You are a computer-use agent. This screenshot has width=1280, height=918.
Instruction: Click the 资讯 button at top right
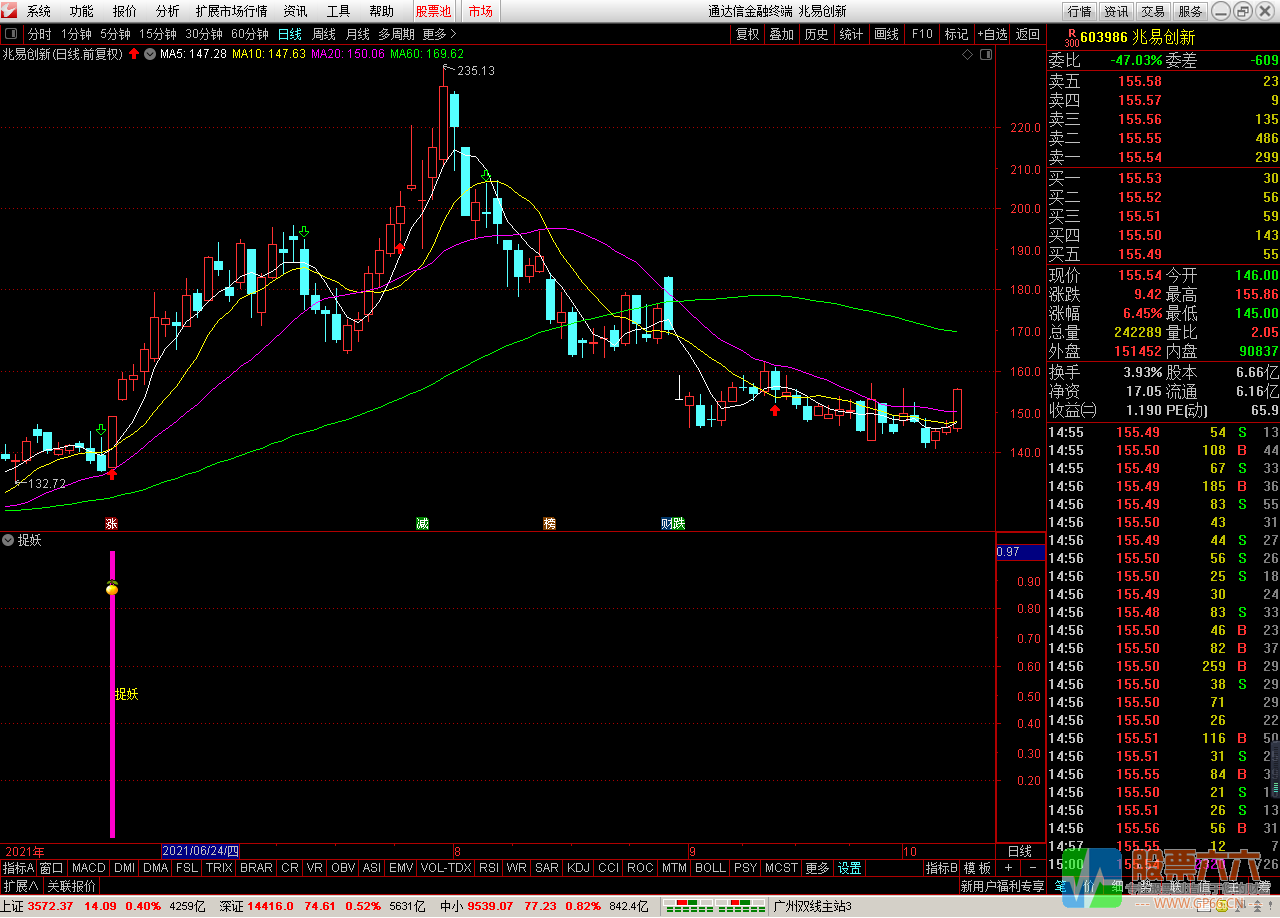pos(1117,12)
